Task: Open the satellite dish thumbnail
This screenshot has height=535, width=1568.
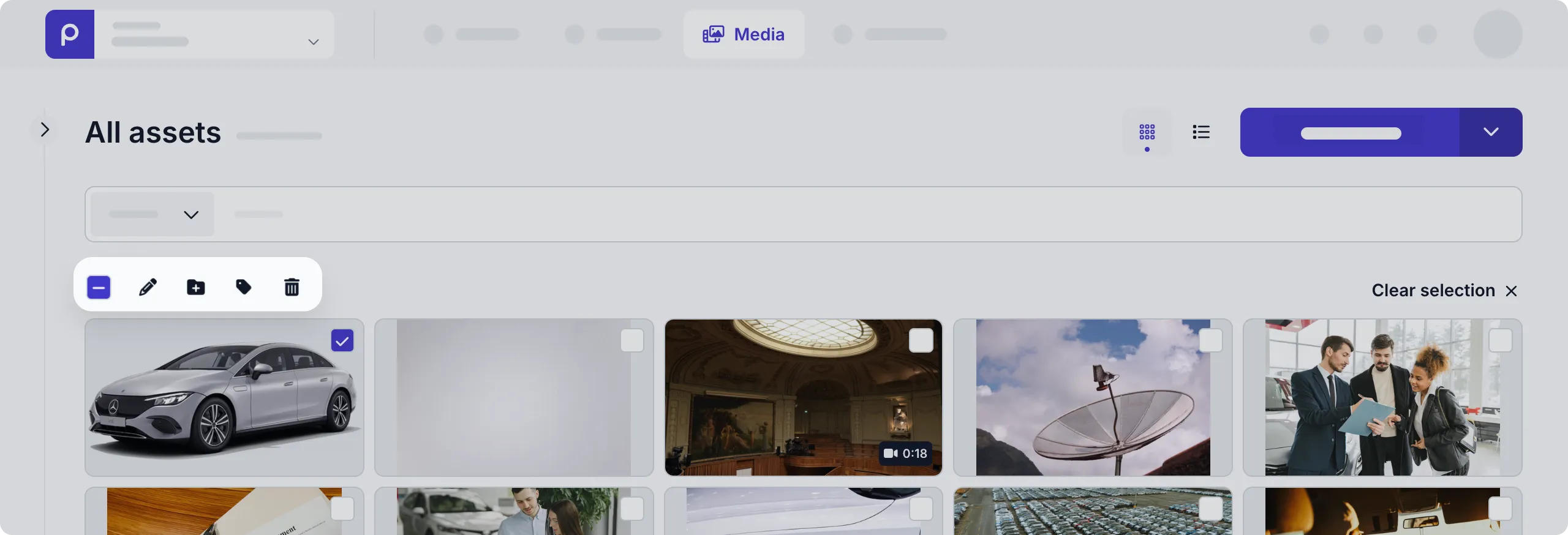Action: click(1093, 397)
